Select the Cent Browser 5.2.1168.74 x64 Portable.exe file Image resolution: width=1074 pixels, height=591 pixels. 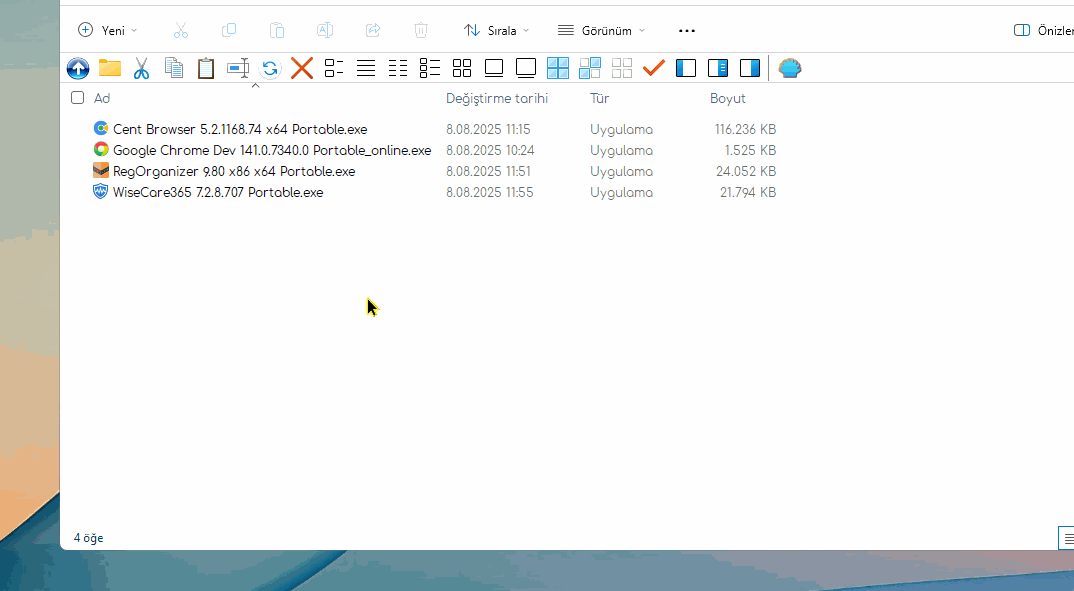[240, 129]
